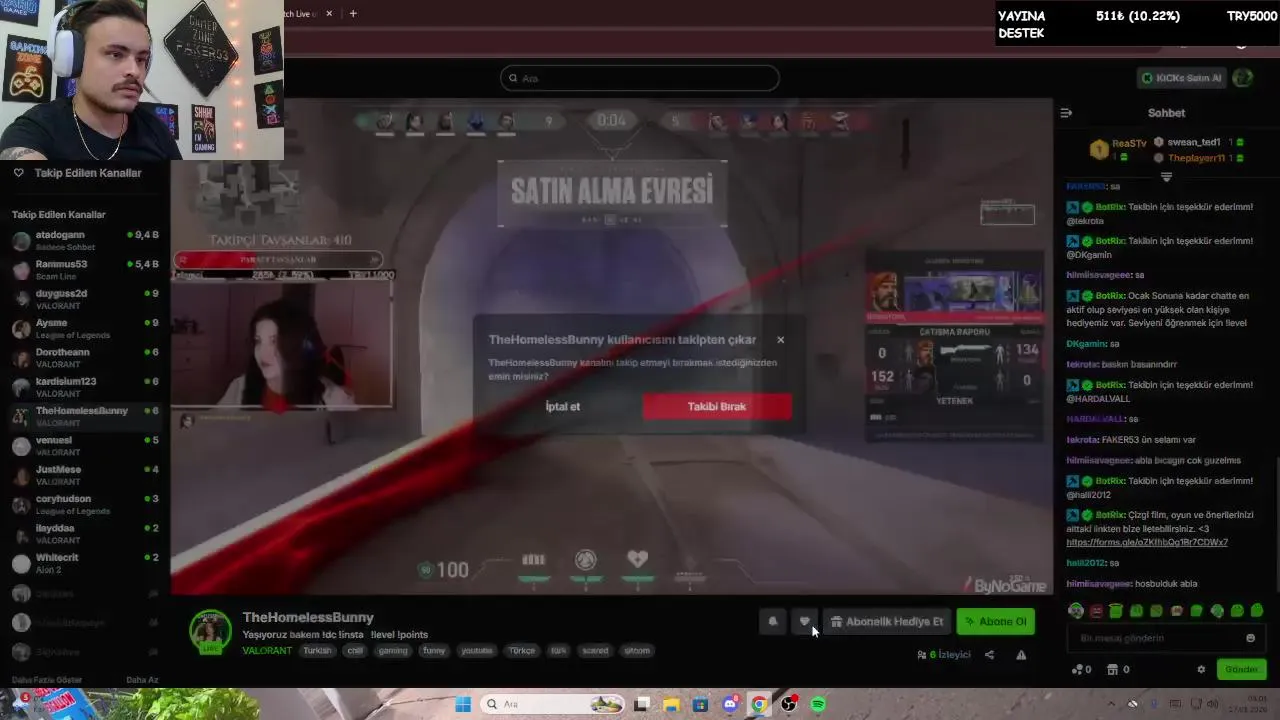Open Whitecrit channel in sidebar
Viewport: 1280px width, 720px height.
[x=85, y=562]
